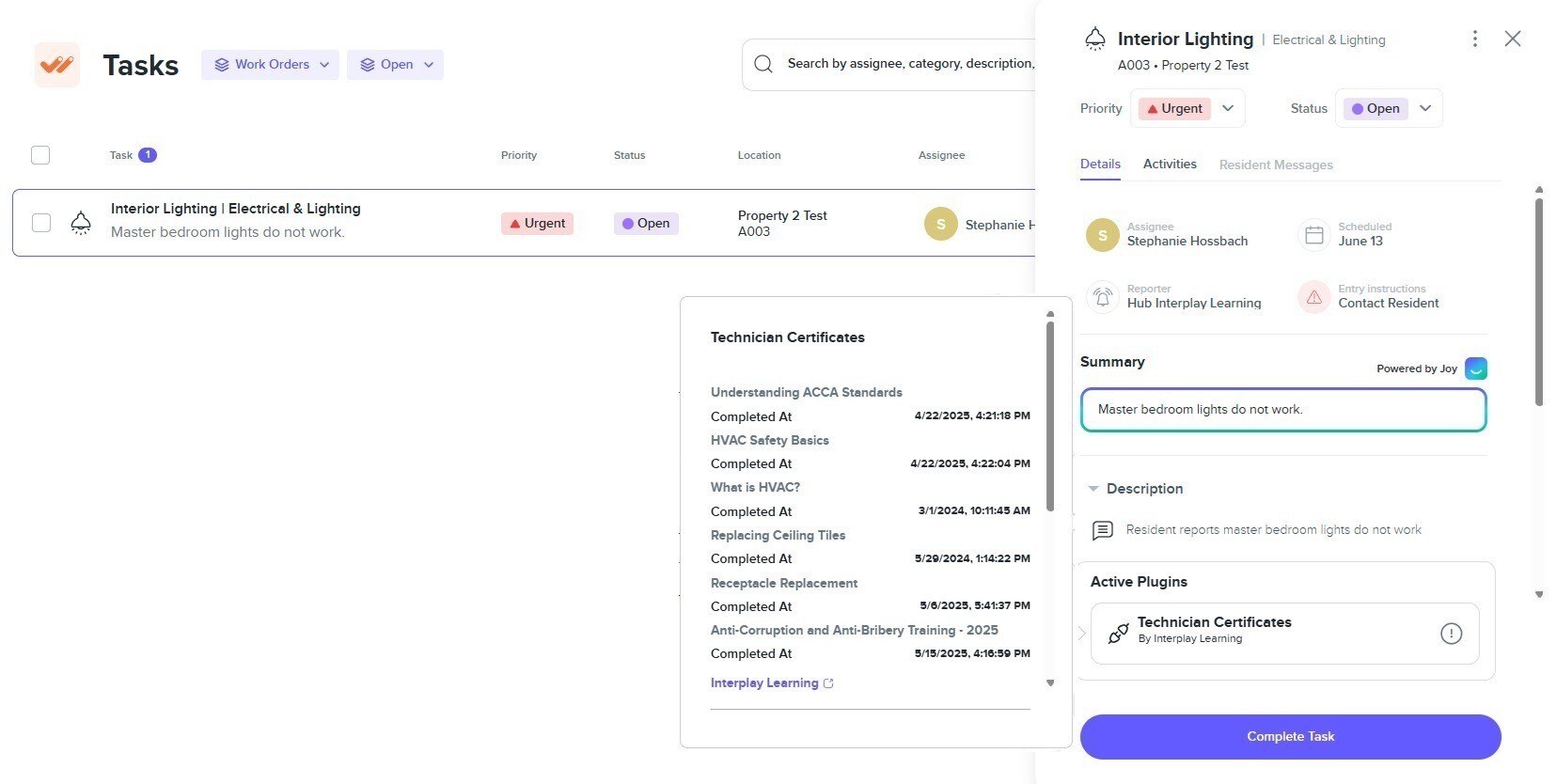
Task: Open the Resident Messages tab
Action: tap(1275, 165)
